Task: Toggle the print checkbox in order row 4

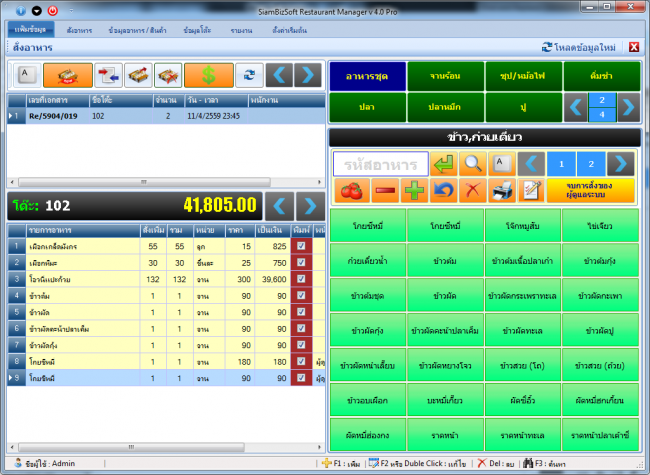Action: click(301, 296)
